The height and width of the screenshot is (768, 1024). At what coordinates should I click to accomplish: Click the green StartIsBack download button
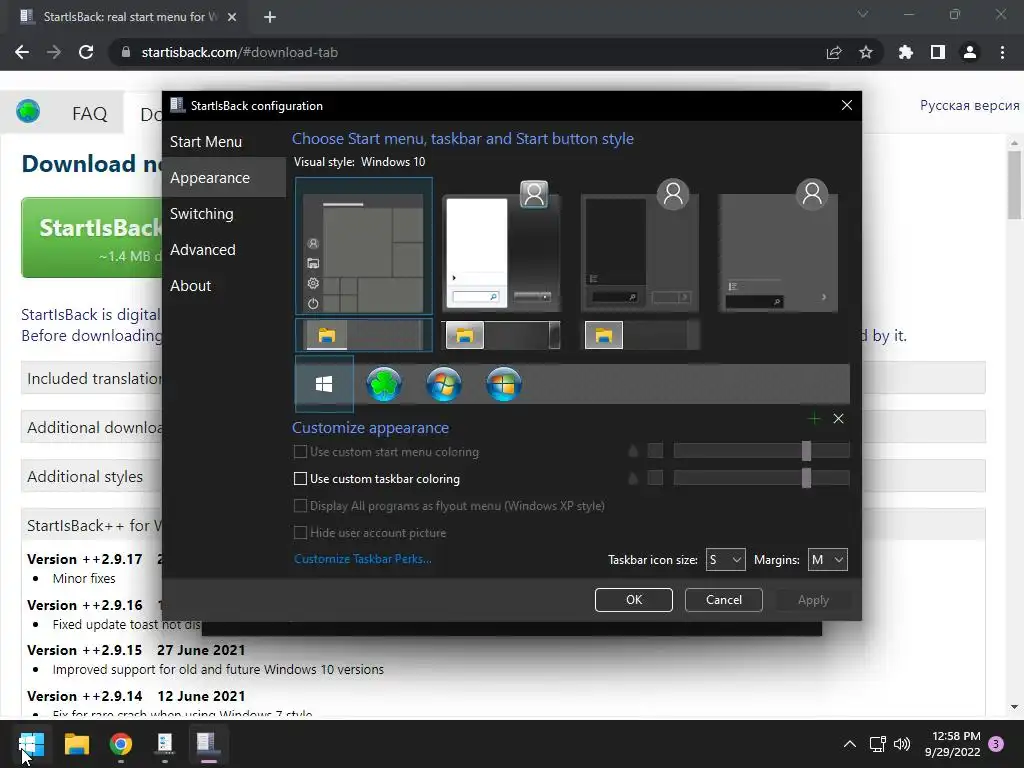pos(92,238)
